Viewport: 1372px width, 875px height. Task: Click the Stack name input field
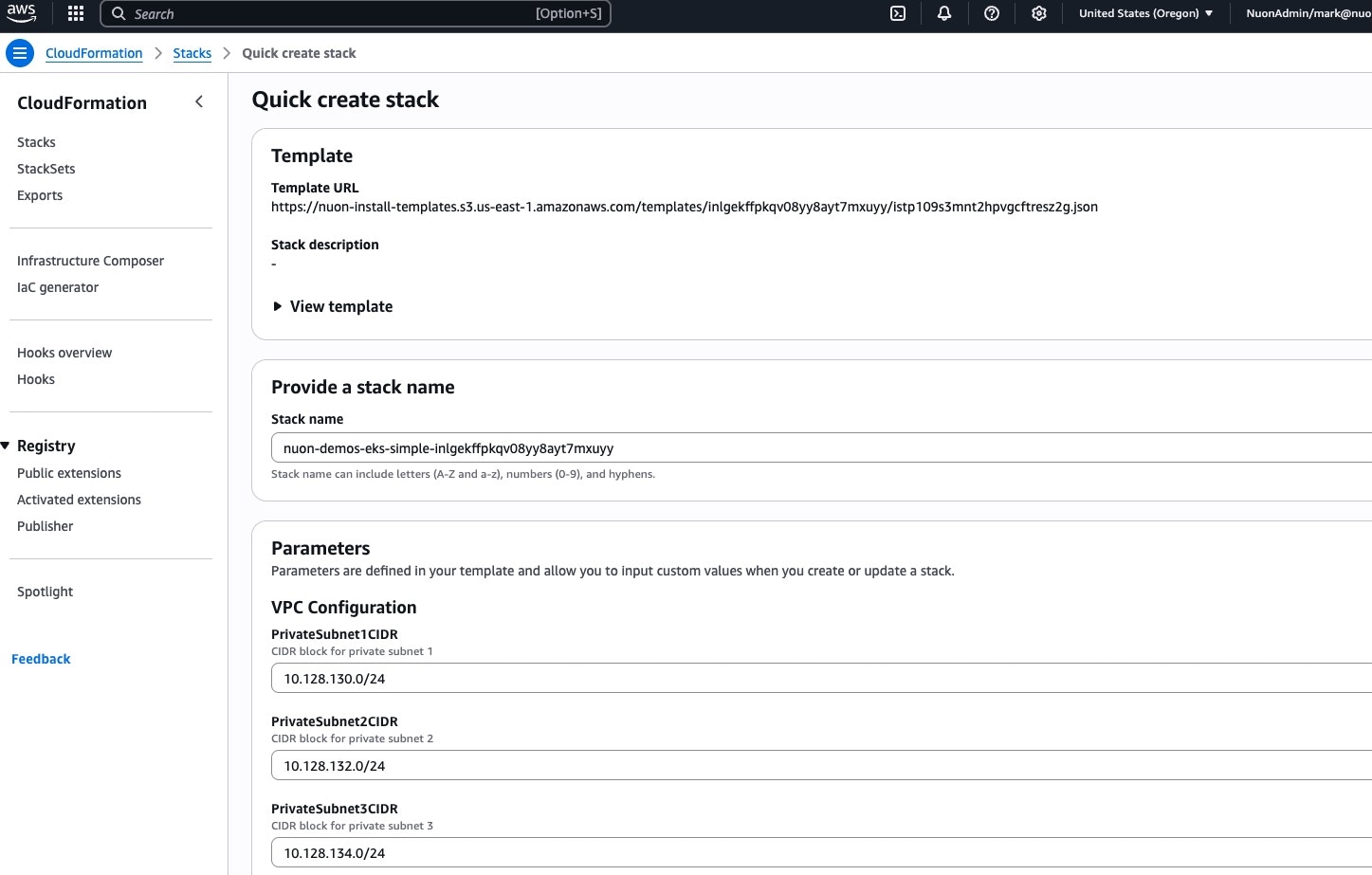[x=821, y=448]
